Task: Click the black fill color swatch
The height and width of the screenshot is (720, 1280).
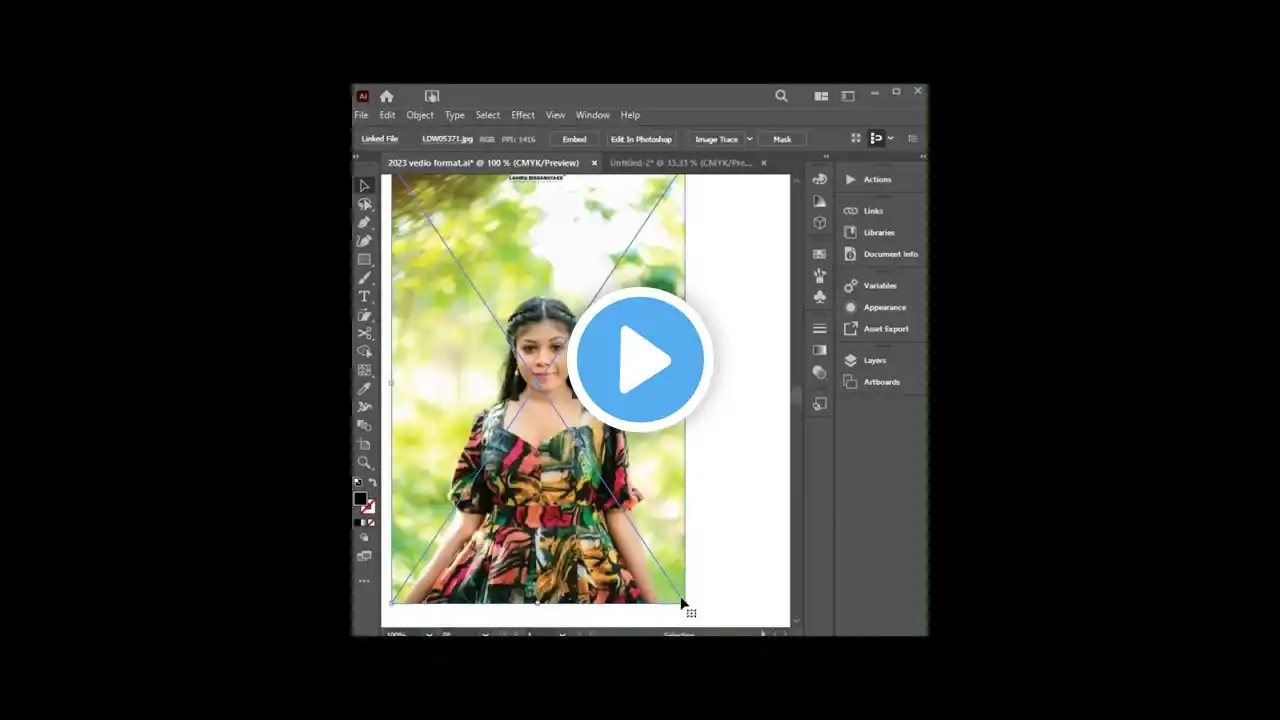Action: pos(360,498)
